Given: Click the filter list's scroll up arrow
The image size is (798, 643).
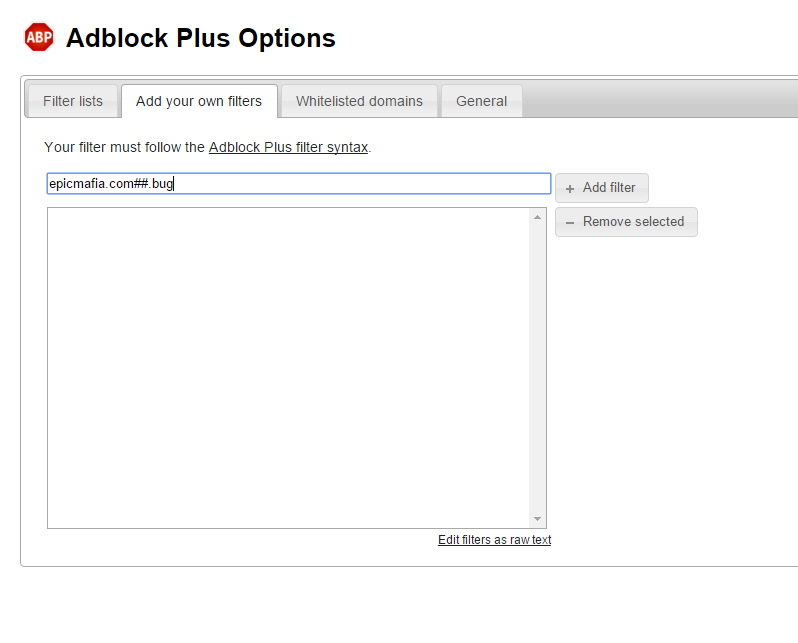Looking at the screenshot, I should point(537,217).
